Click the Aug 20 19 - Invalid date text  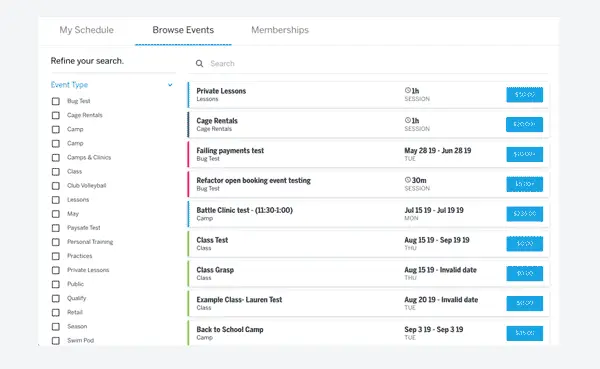(x=441, y=300)
